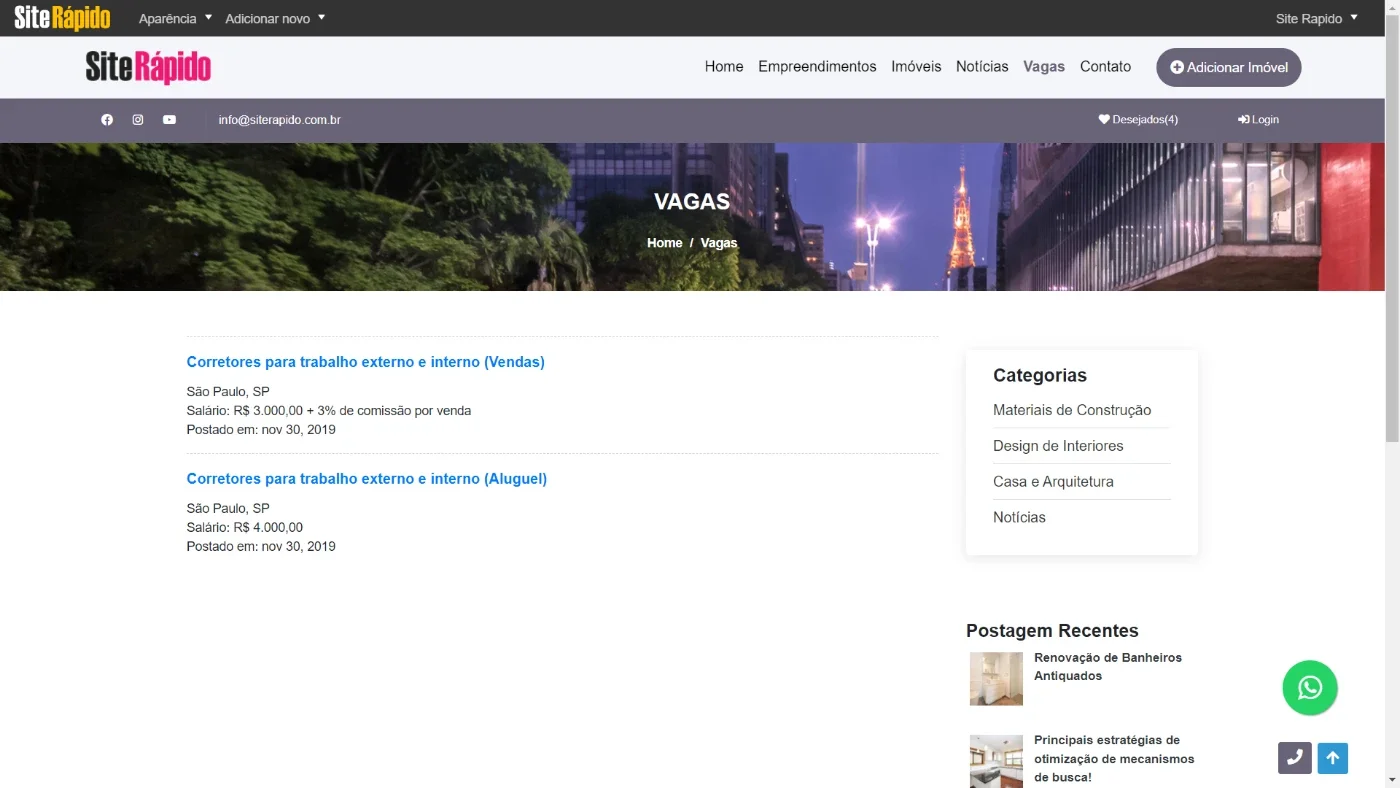Click the blue back-to-top arrow
This screenshot has height=788, width=1400.
(x=1332, y=758)
